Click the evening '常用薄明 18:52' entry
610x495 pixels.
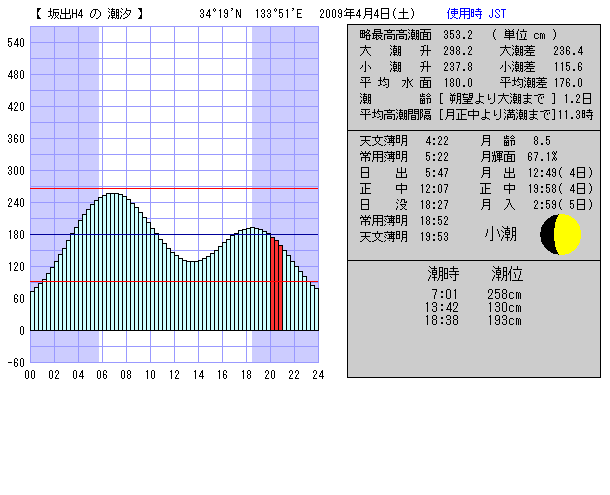(404, 221)
